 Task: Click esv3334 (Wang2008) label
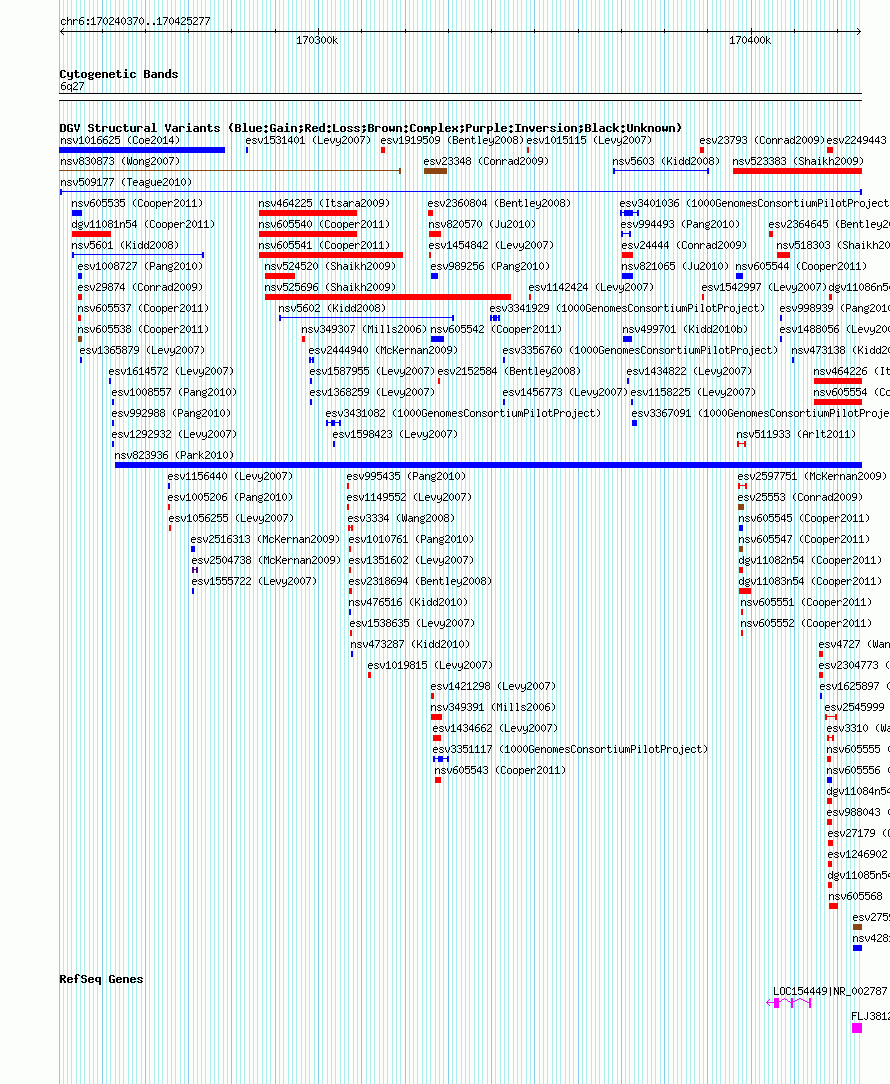point(401,518)
